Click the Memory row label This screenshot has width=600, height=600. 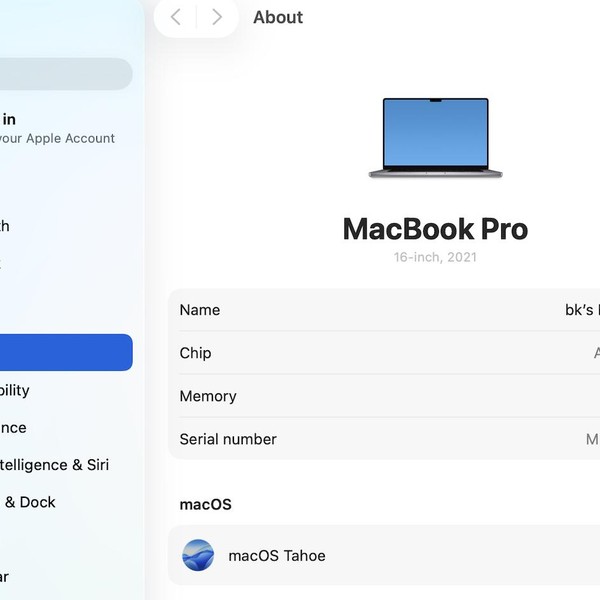click(208, 396)
